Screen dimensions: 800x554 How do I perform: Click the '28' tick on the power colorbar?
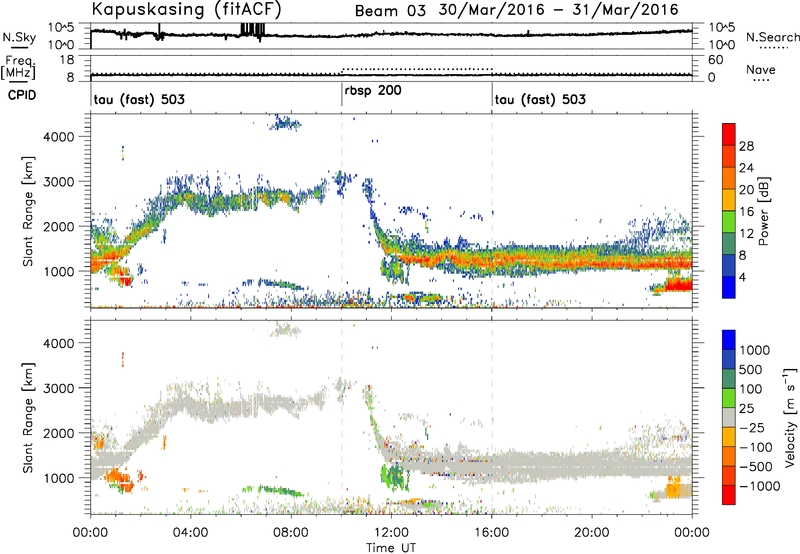(x=746, y=146)
